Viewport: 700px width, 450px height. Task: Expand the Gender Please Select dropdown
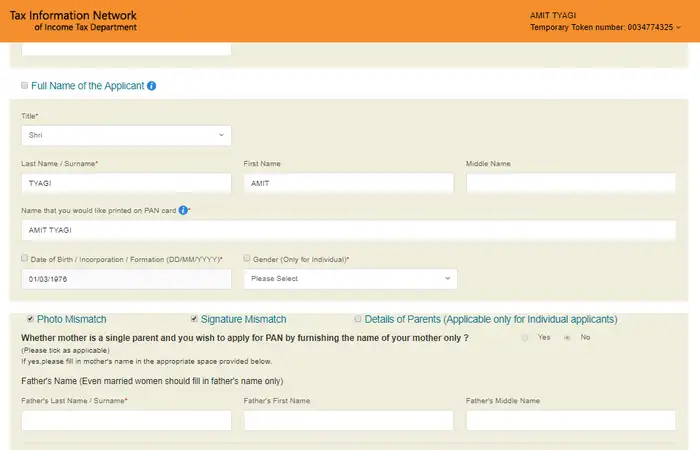pyautogui.click(x=350, y=279)
